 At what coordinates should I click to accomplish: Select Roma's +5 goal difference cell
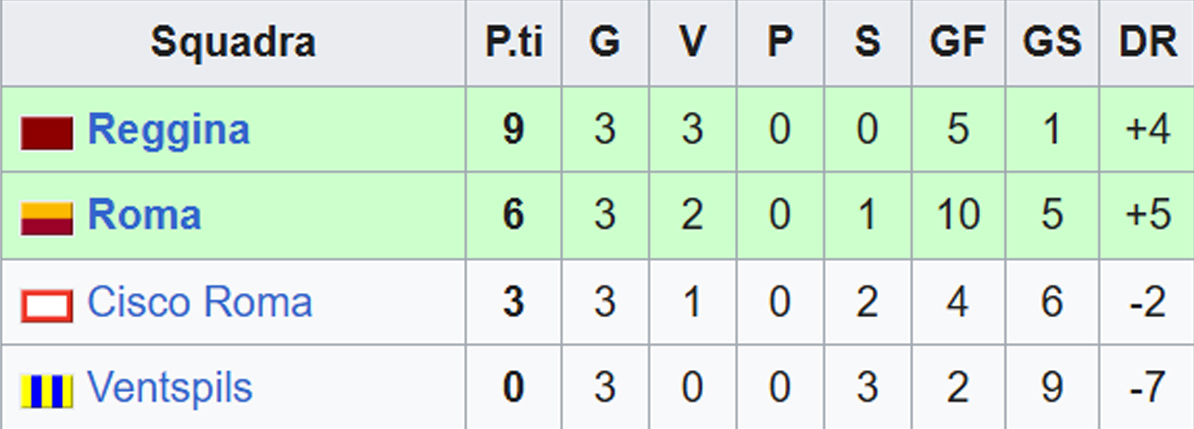[1146, 216]
